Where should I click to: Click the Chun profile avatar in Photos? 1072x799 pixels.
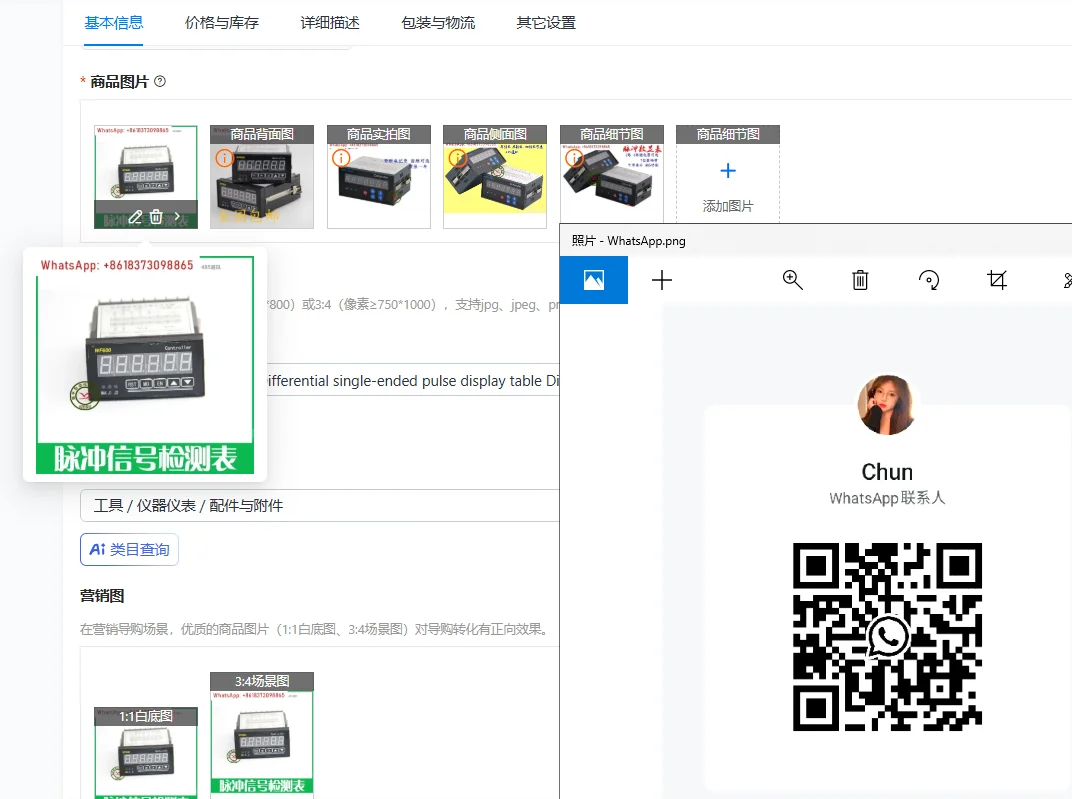pyautogui.click(x=887, y=405)
